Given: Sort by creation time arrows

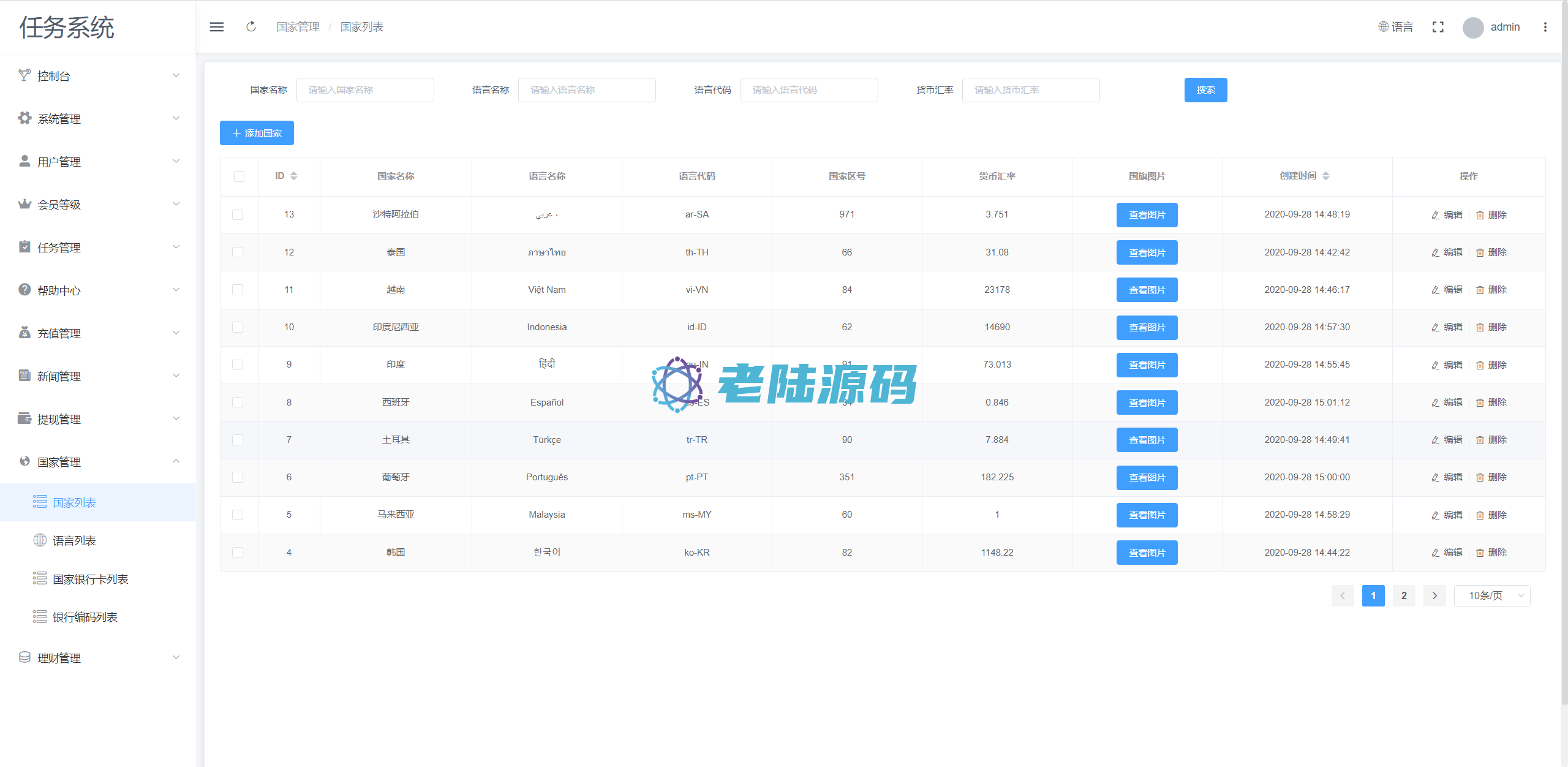Looking at the screenshot, I should tap(1326, 176).
